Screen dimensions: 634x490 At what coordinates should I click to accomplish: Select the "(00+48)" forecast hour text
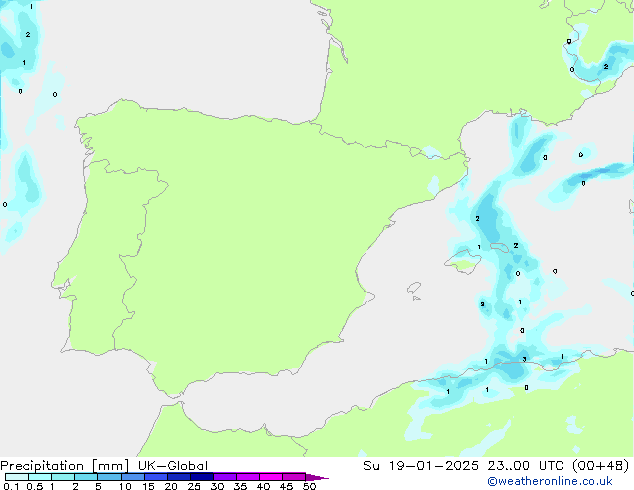coord(601,466)
